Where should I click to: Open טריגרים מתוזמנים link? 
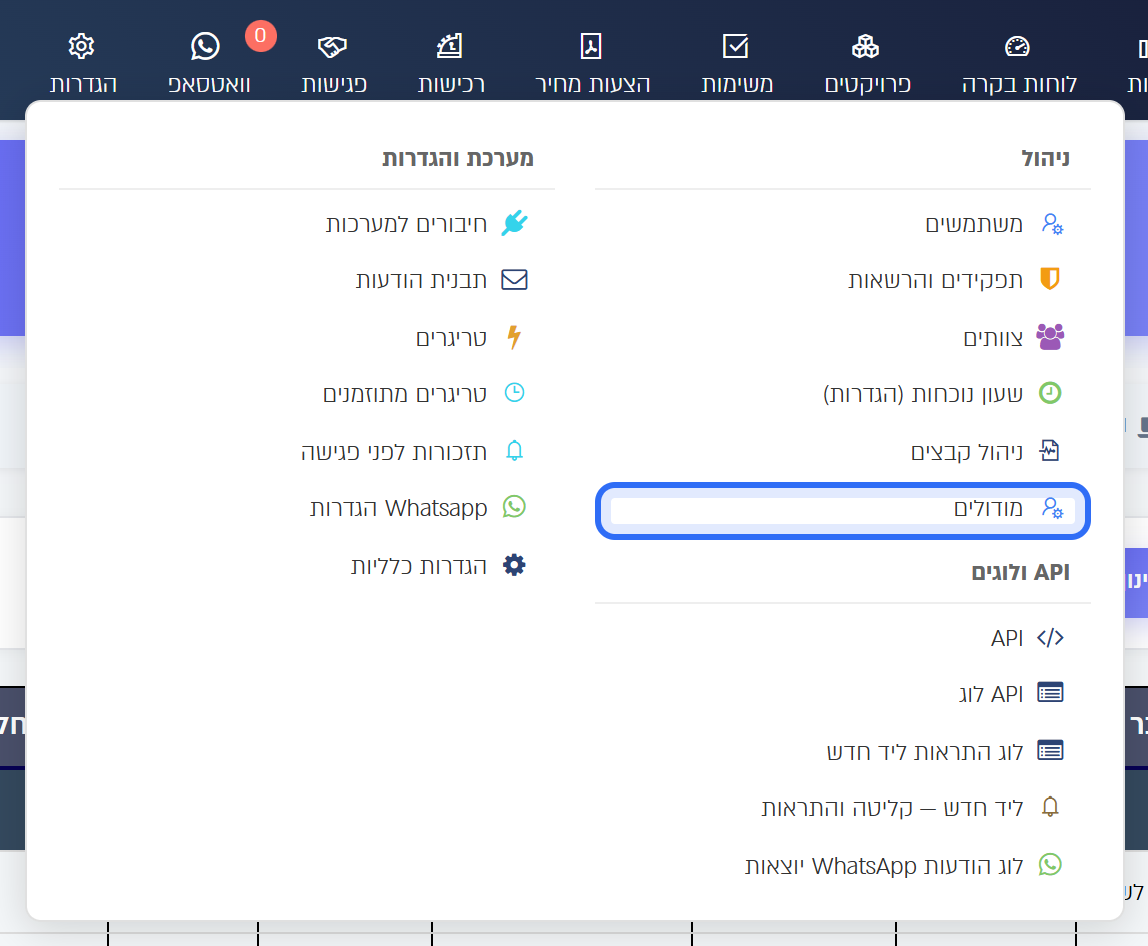(x=405, y=394)
